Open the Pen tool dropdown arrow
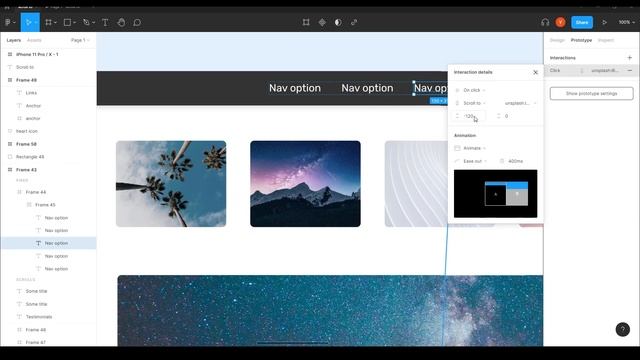Image resolution: width=640 pixels, height=360 pixels. (x=93, y=23)
